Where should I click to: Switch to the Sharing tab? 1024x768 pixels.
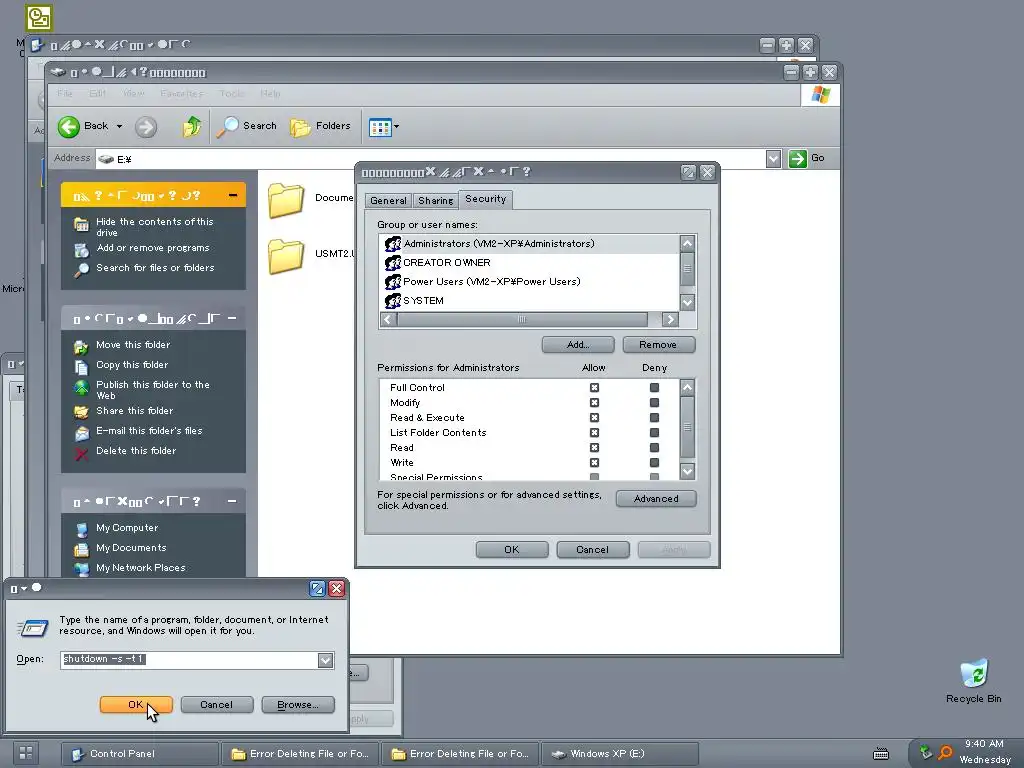[436, 200]
